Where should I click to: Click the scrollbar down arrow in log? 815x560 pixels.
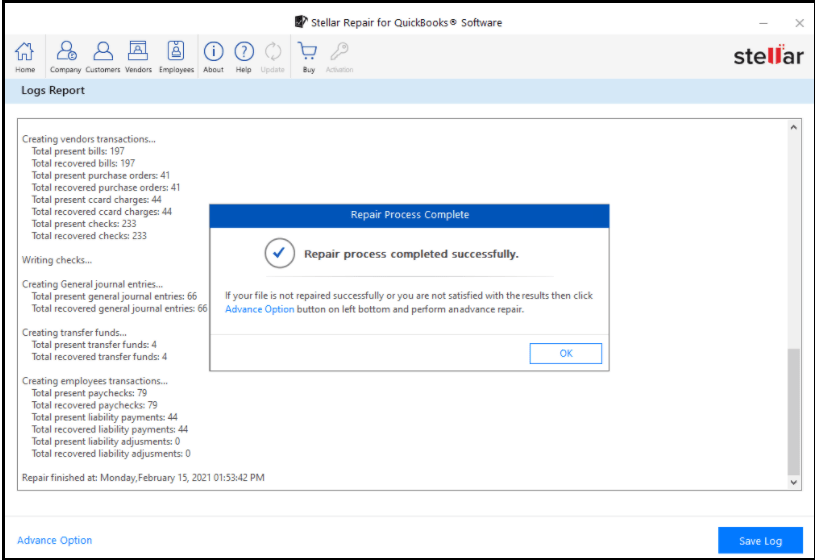pos(795,483)
